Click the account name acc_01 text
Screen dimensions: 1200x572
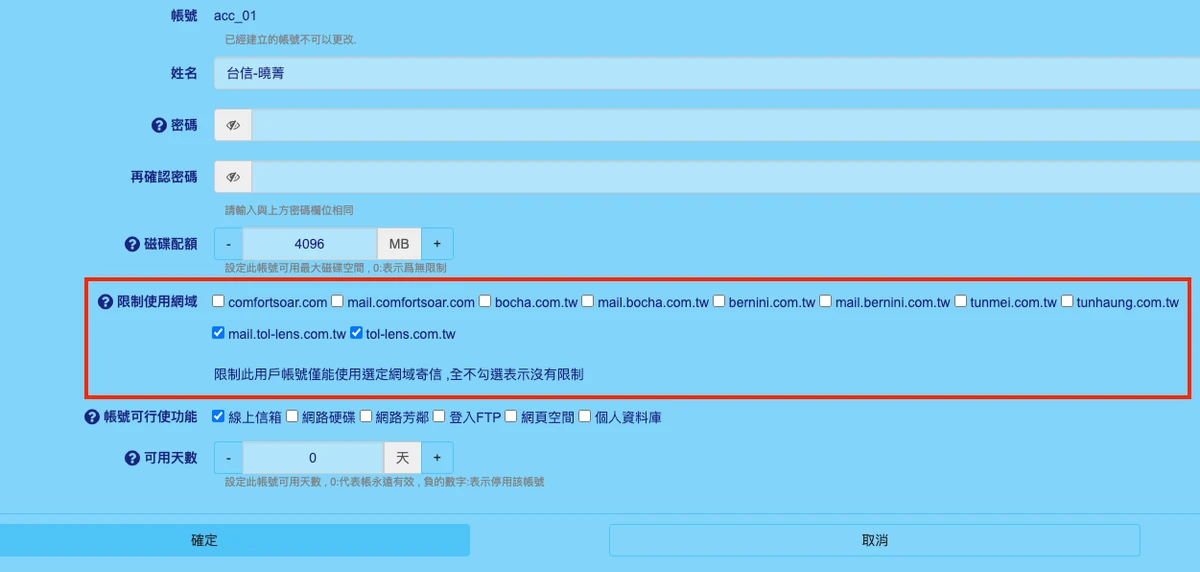point(236,16)
